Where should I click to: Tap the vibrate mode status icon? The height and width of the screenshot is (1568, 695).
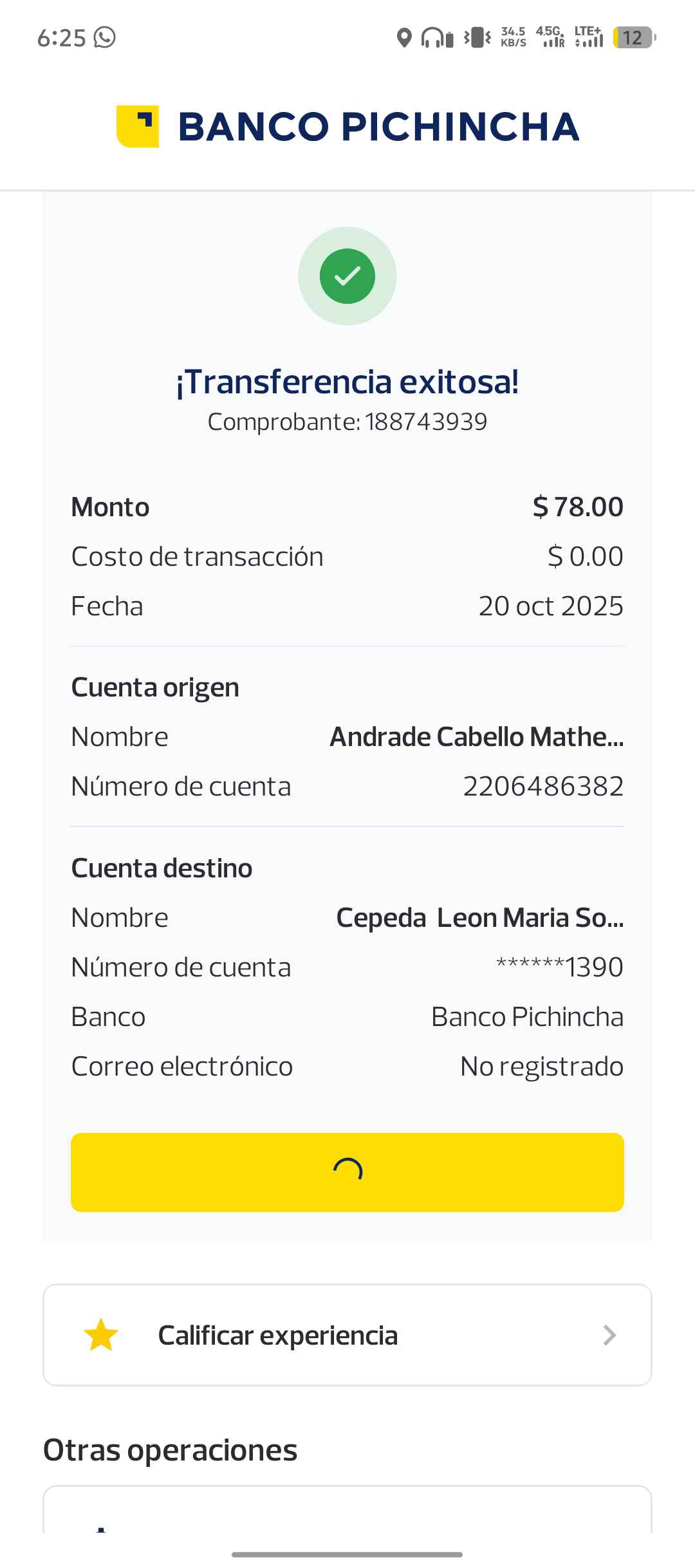pos(477,38)
